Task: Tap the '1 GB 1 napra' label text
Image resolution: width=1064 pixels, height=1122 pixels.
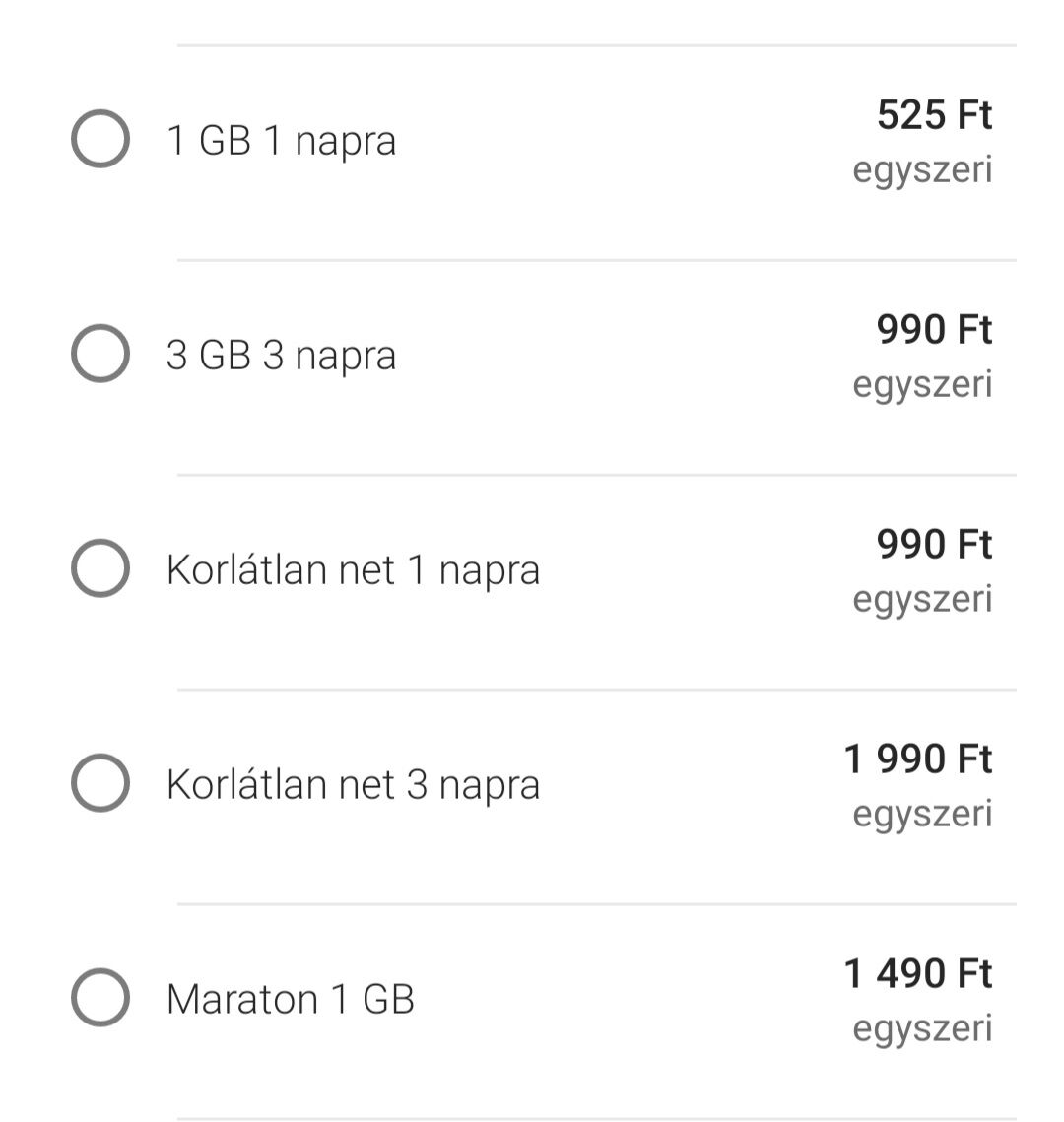Action: (281, 142)
